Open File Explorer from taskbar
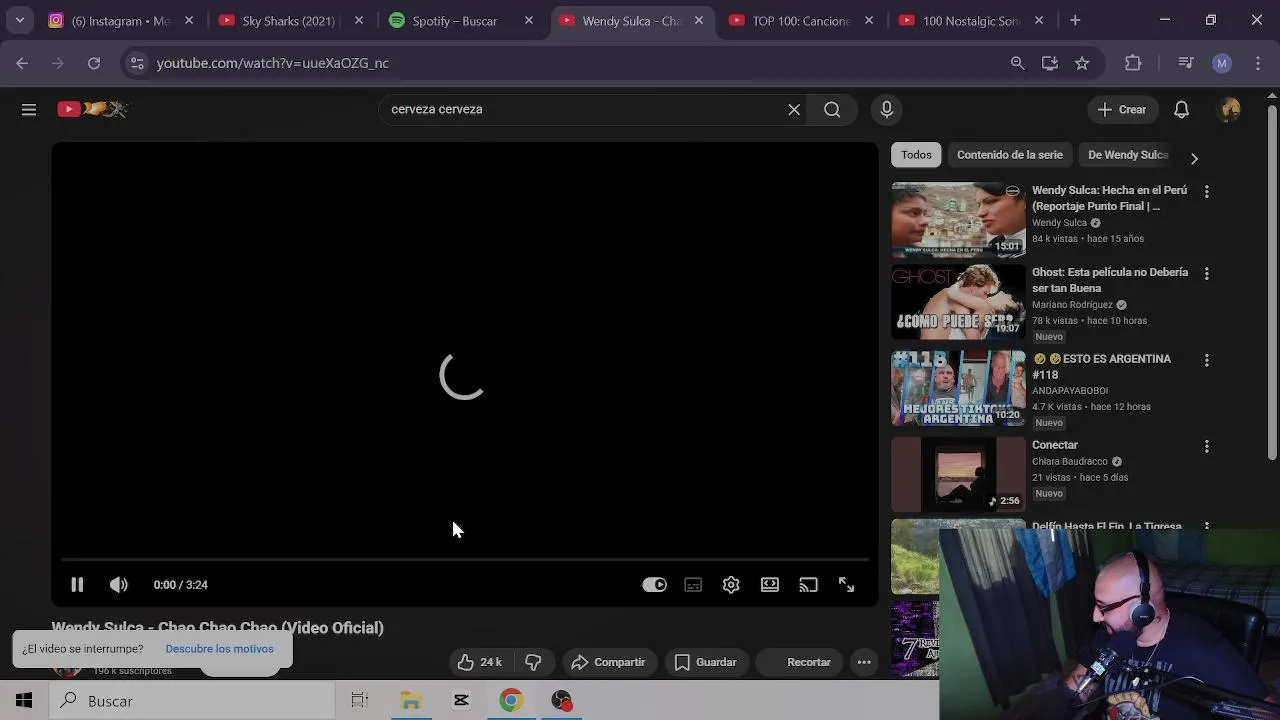1280x720 pixels. tap(411, 701)
